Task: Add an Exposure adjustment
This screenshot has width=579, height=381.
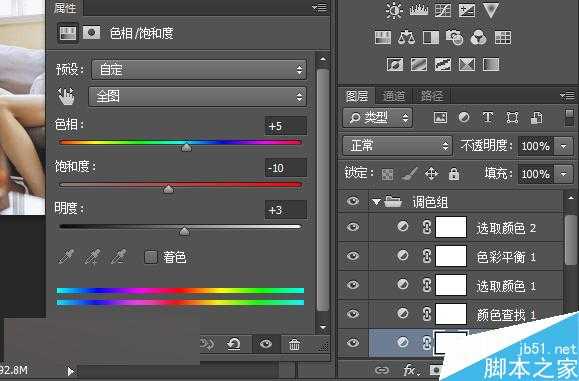Action: [x=467, y=10]
